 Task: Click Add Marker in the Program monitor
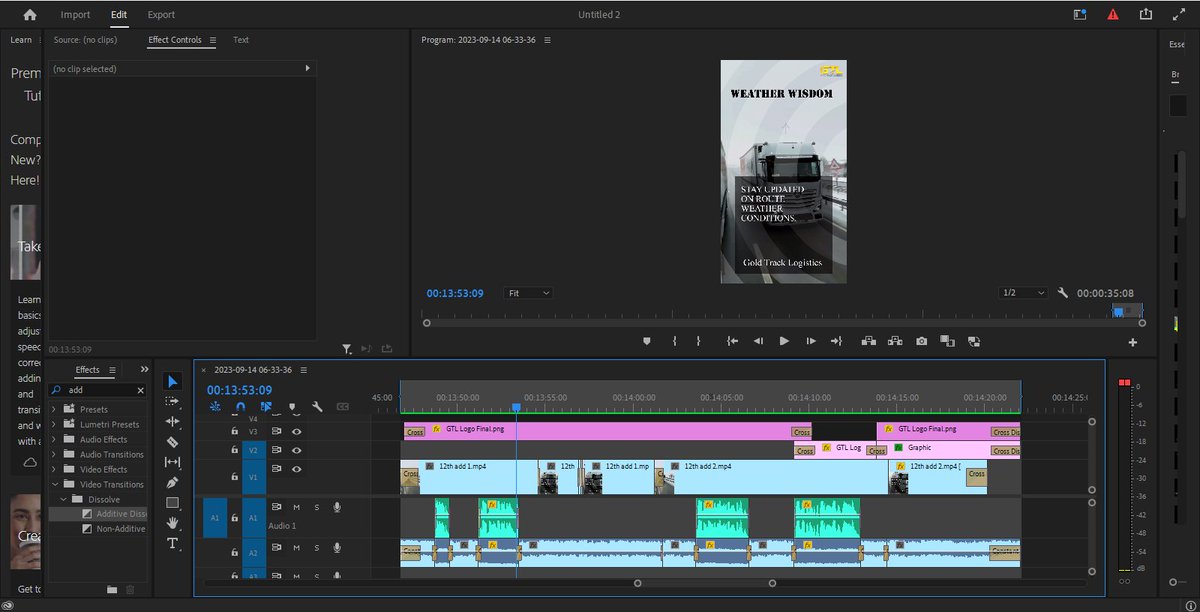pyautogui.click(x=646, y=341)
